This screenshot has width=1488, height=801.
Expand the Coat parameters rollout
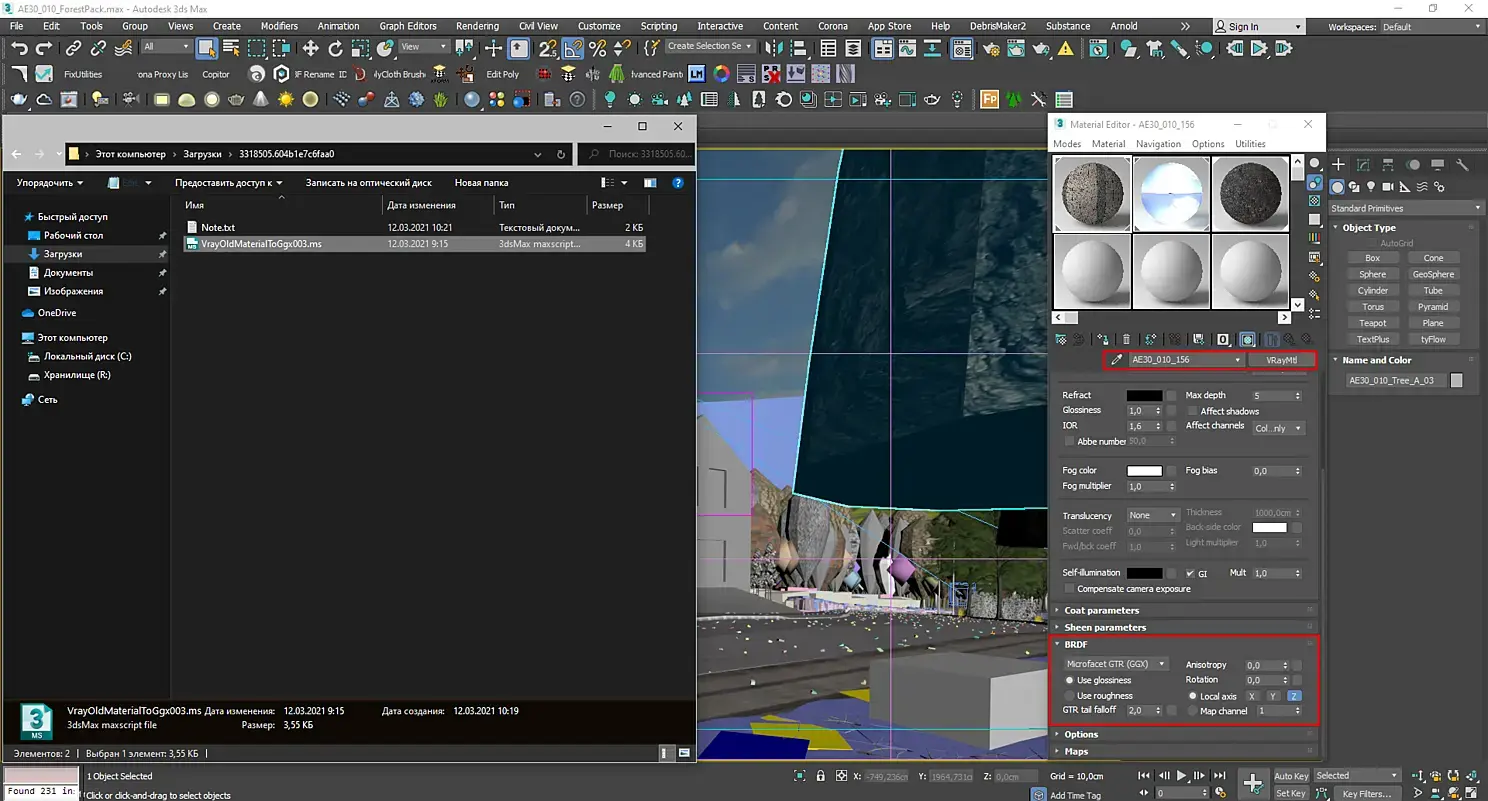pos(1101,610)
